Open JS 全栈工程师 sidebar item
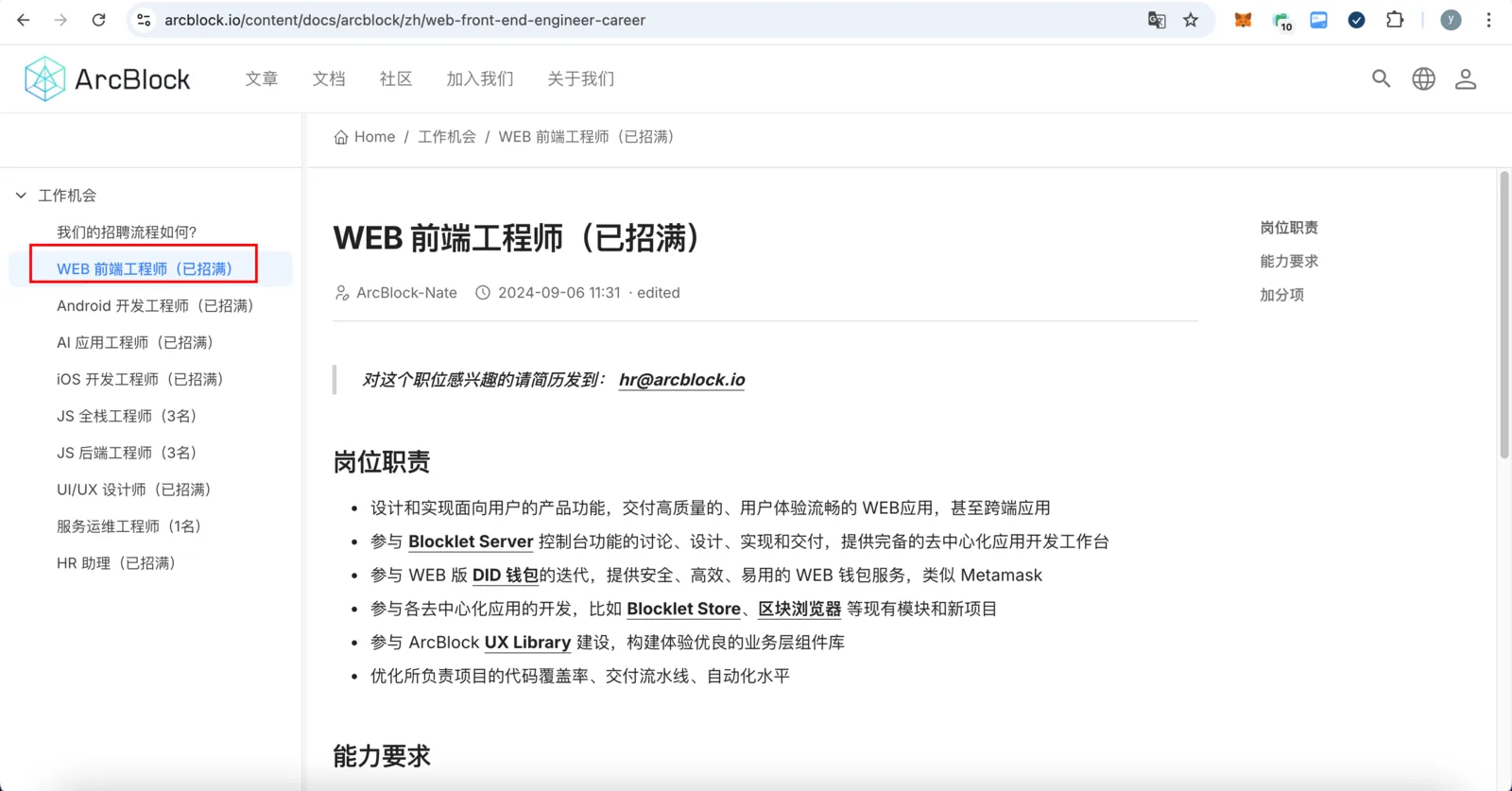 pos(127,416)
